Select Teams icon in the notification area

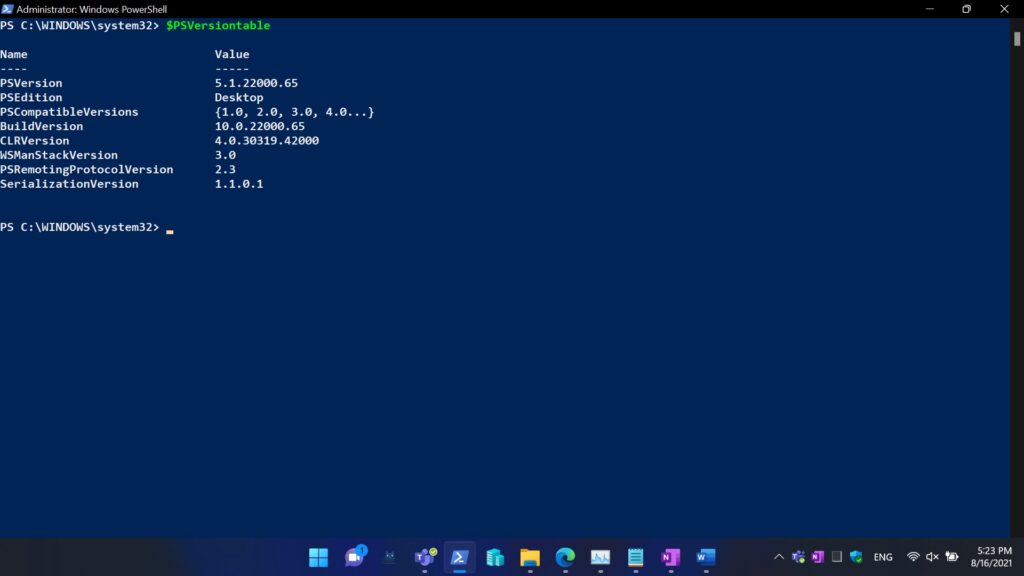tap(797, 557)
